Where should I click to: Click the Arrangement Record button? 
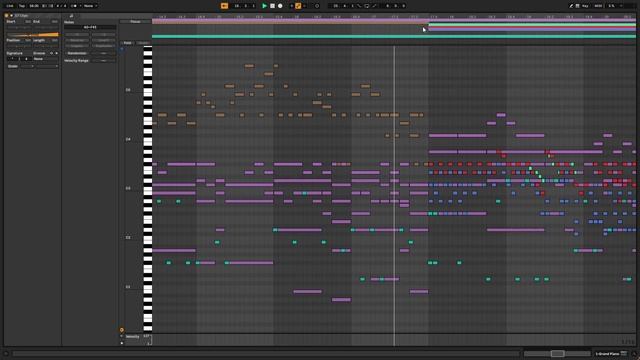pyautogui.click(x=280, y=6)
